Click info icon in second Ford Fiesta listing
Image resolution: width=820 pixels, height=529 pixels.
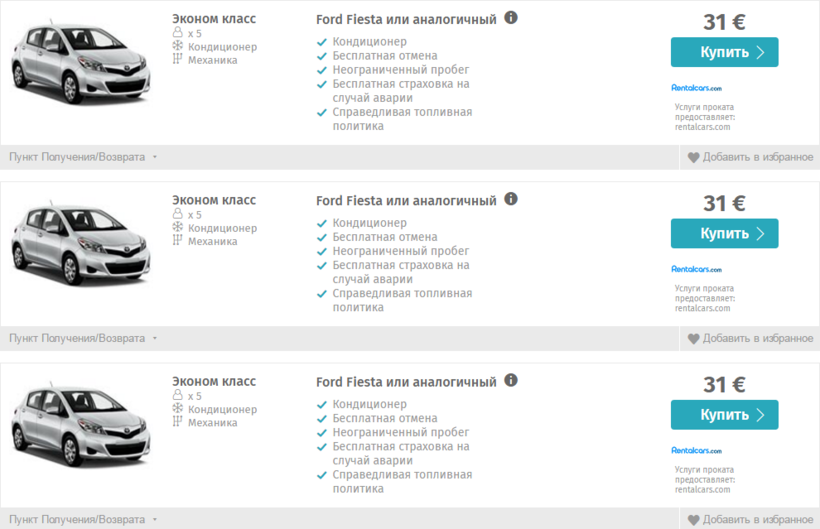511,199
